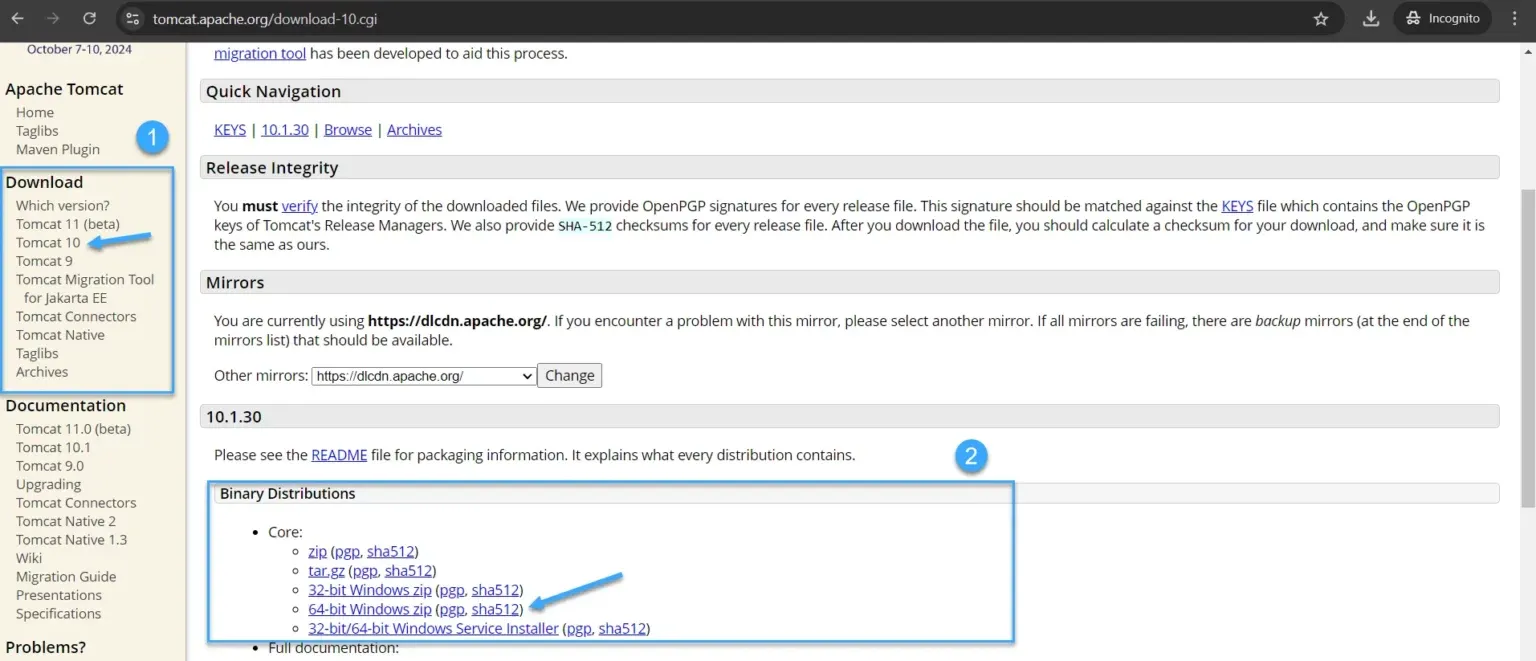Viewport: 1536px width, 661px height.
Task: Open Maven Plugin sidebar link
Action: (x=58, y=150)
